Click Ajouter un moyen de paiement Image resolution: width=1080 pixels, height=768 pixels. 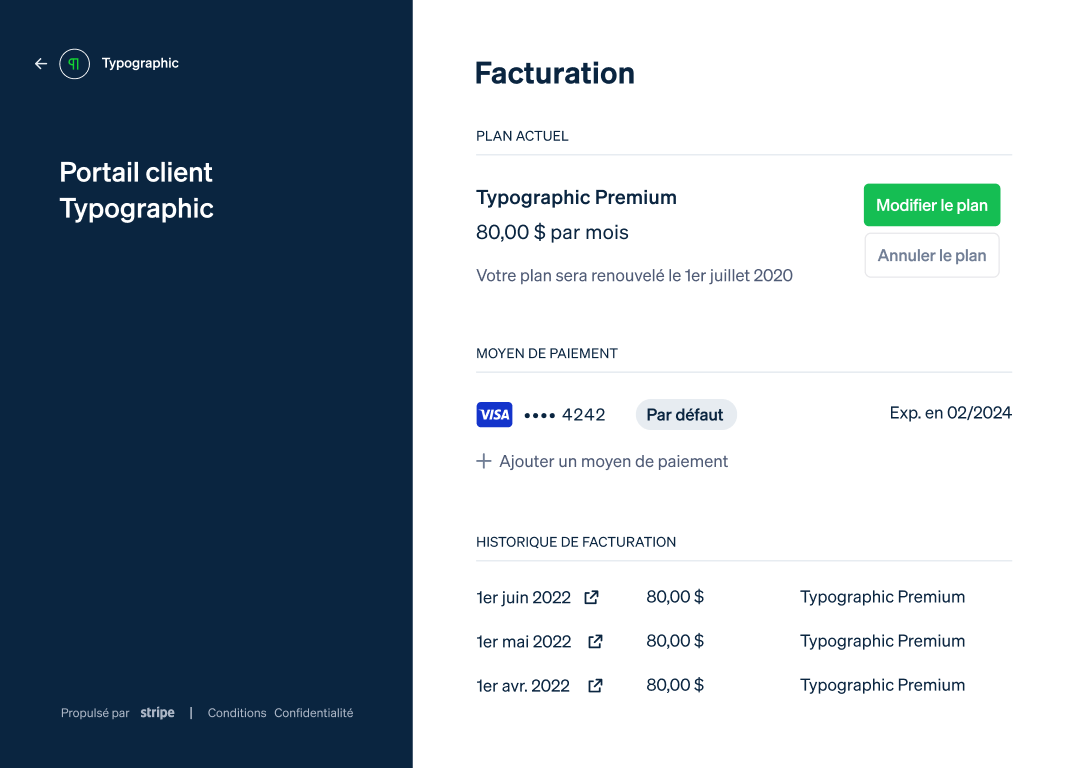pos(613,461)
